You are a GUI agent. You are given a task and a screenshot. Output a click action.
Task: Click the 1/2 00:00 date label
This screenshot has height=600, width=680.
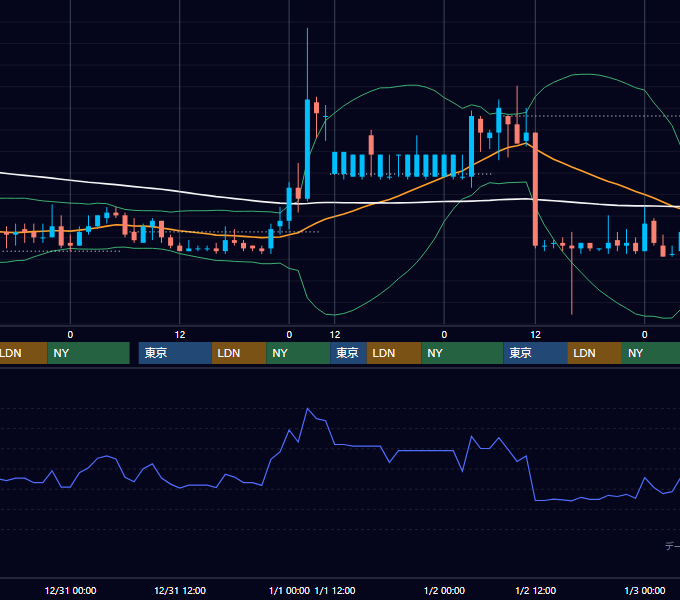444,590
